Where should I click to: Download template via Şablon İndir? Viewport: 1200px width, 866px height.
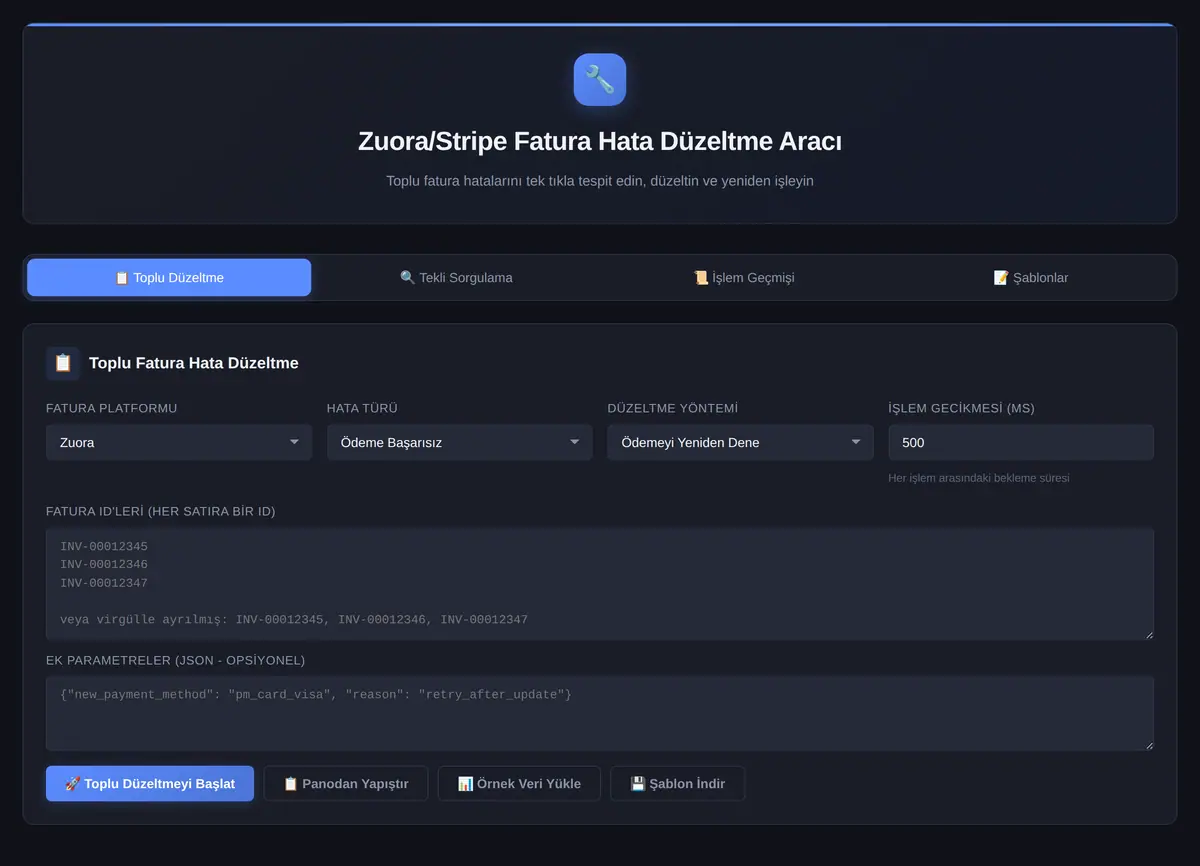pos(677,783)
